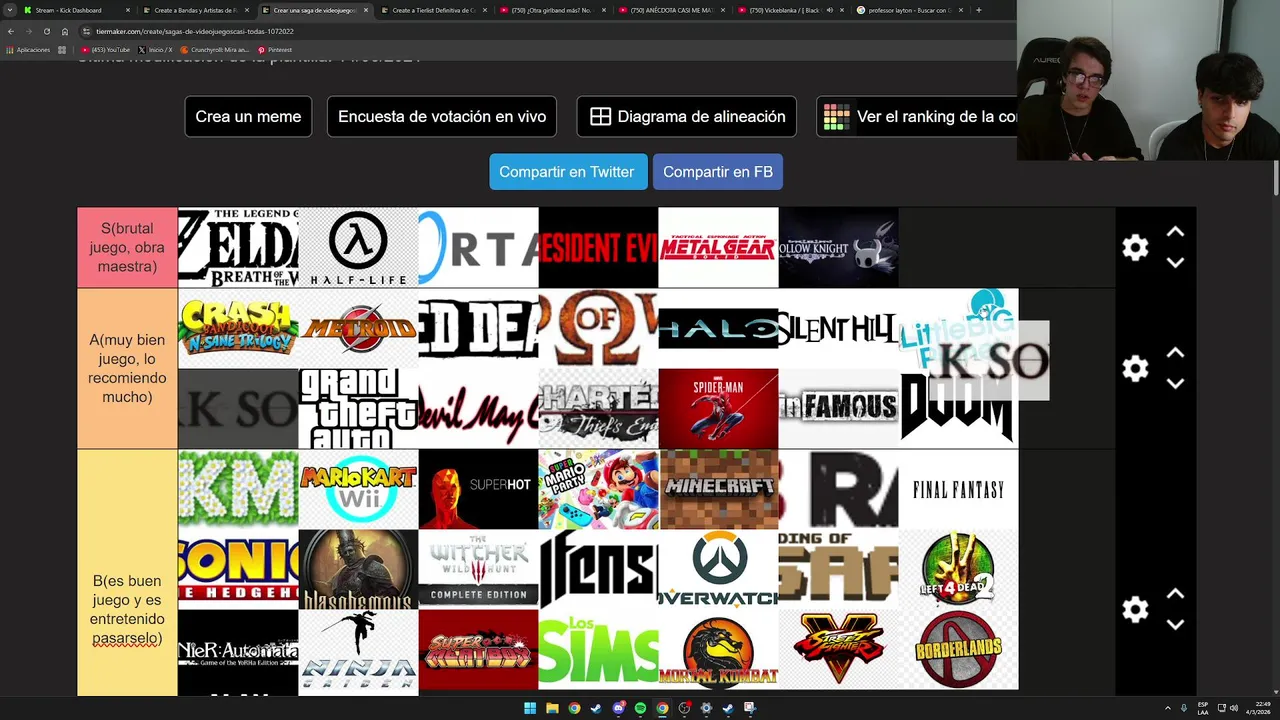Viewport: 1280px width, 720px height.
Task: Move the S tier row up
Action: click(1175, 232)
